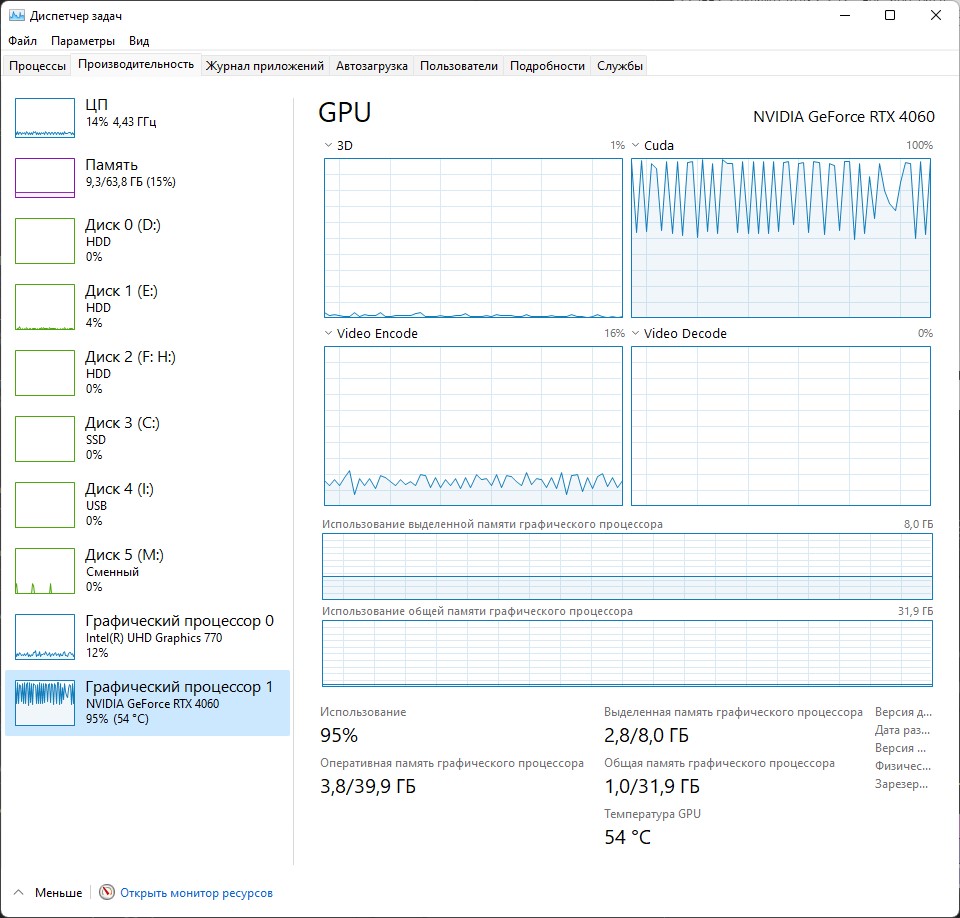Click the shared GPU memory graph

627,653
